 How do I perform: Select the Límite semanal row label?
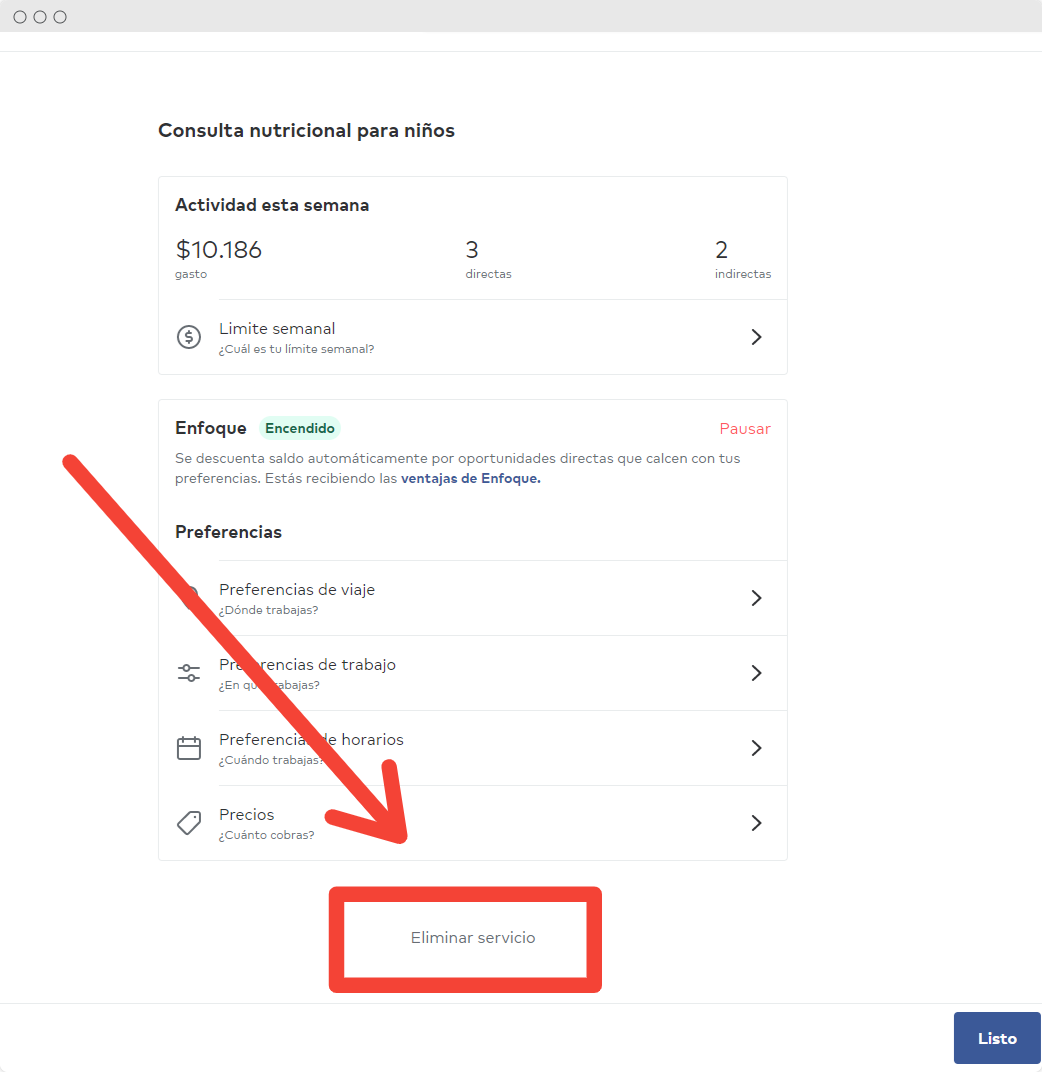(x=277, y=329)
